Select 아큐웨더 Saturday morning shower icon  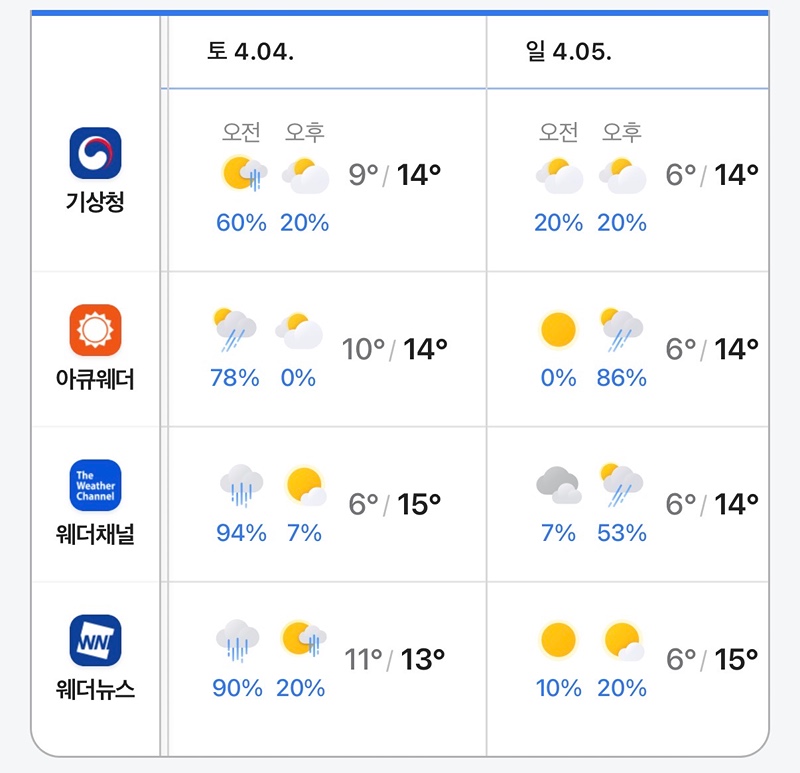[235, 330]
